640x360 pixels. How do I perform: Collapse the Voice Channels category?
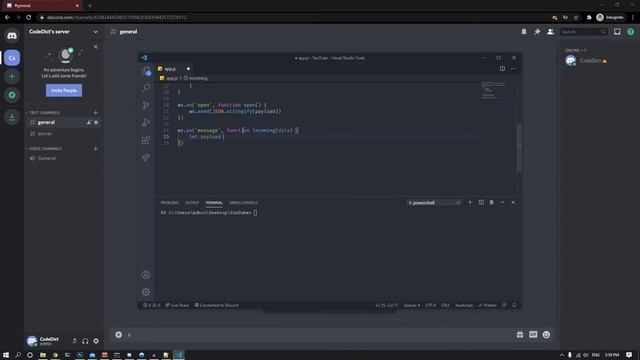[45, 149]
